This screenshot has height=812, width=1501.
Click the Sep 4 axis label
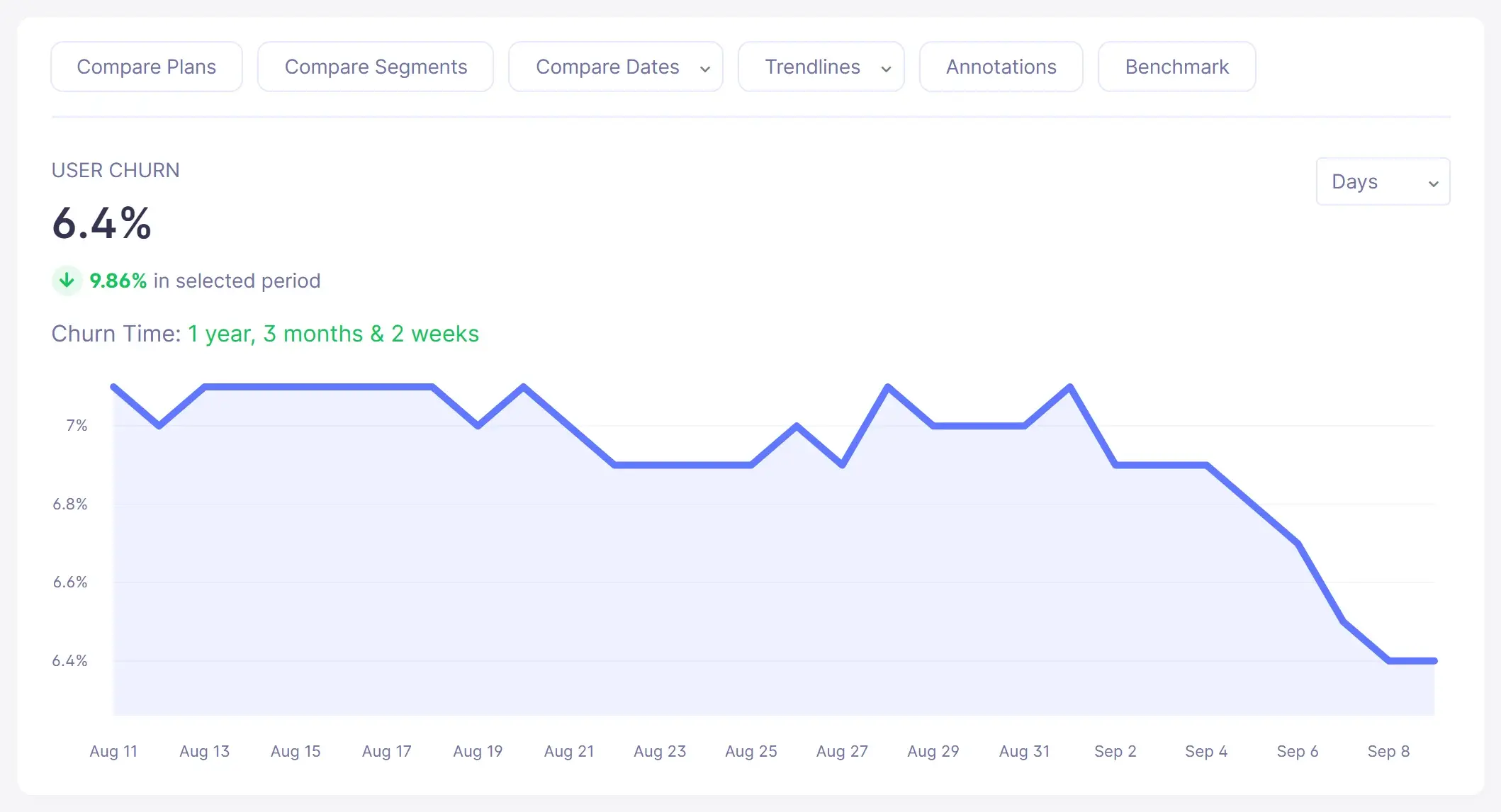tap(1206, 751)
